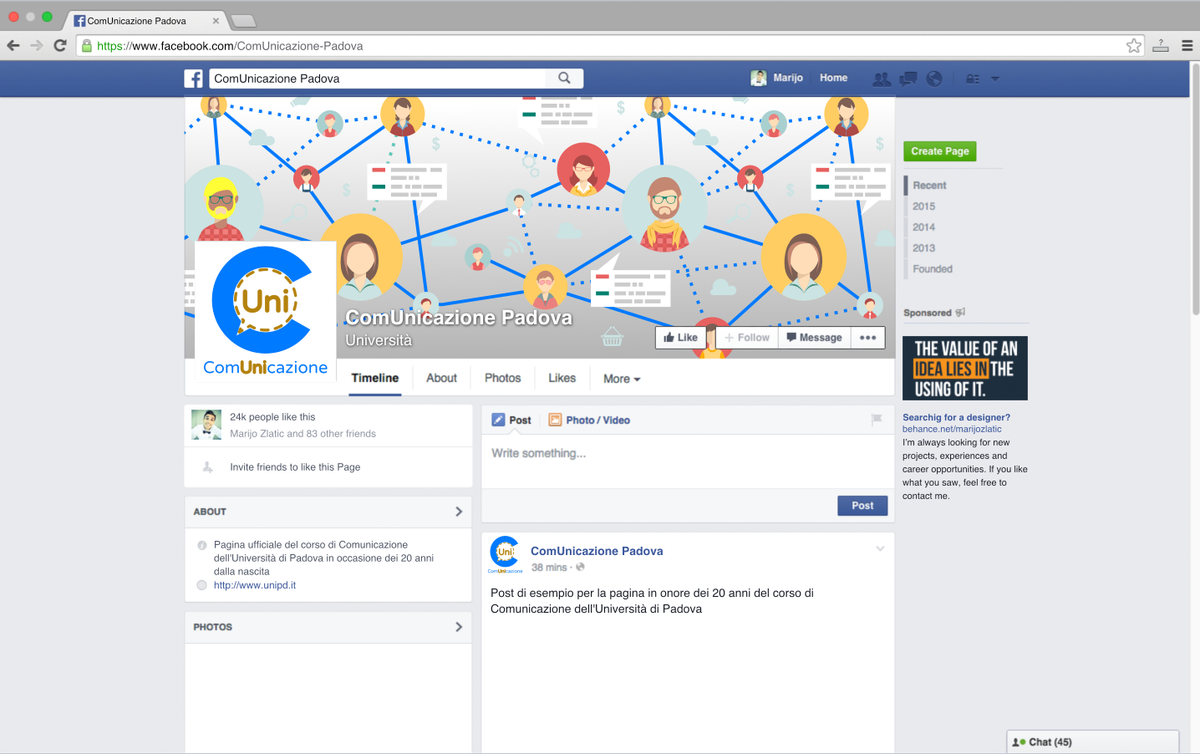
Task: Click the search magnifier icon
Action: [565, 78]
